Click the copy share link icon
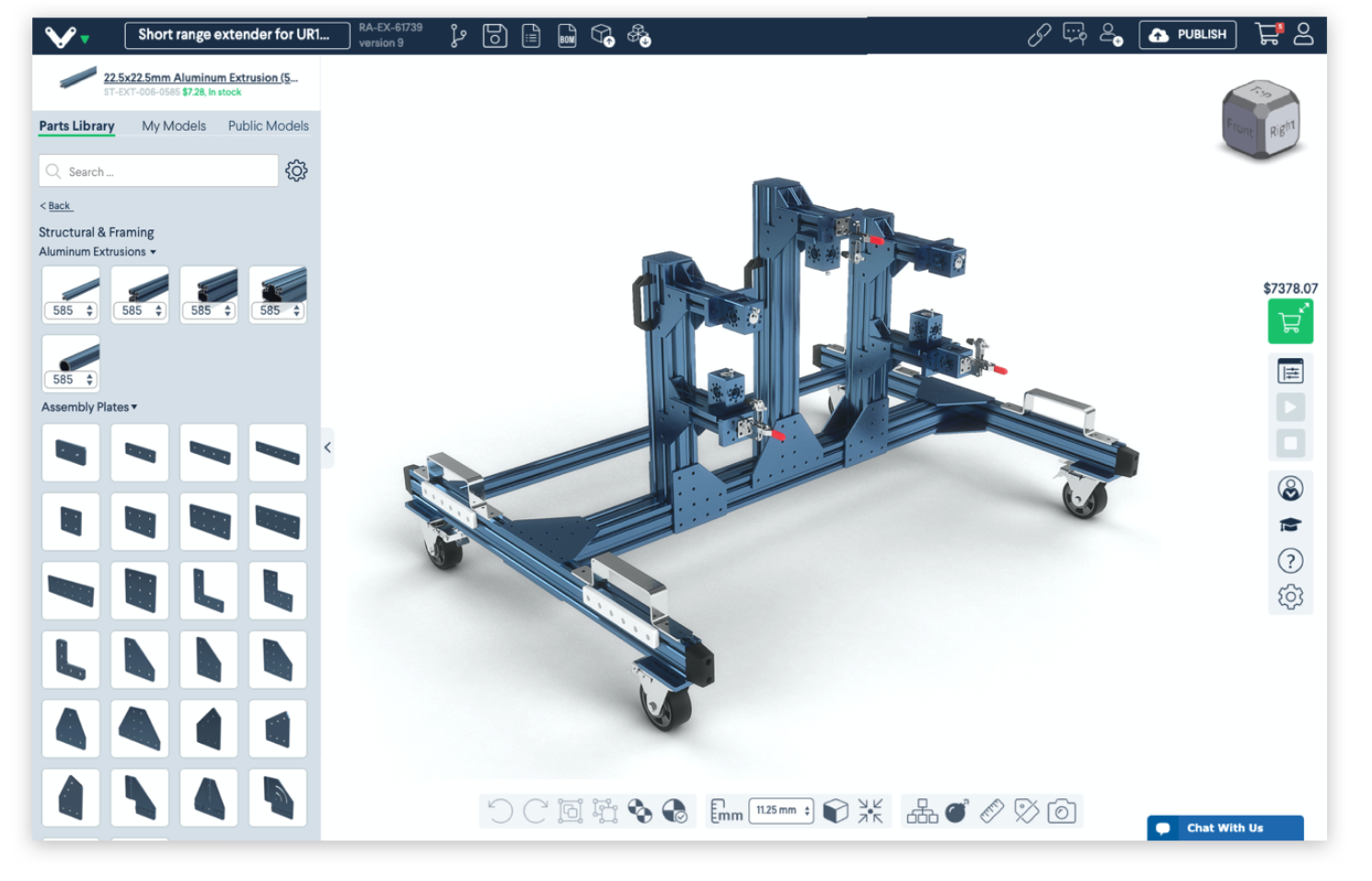 coord(1039,35)
